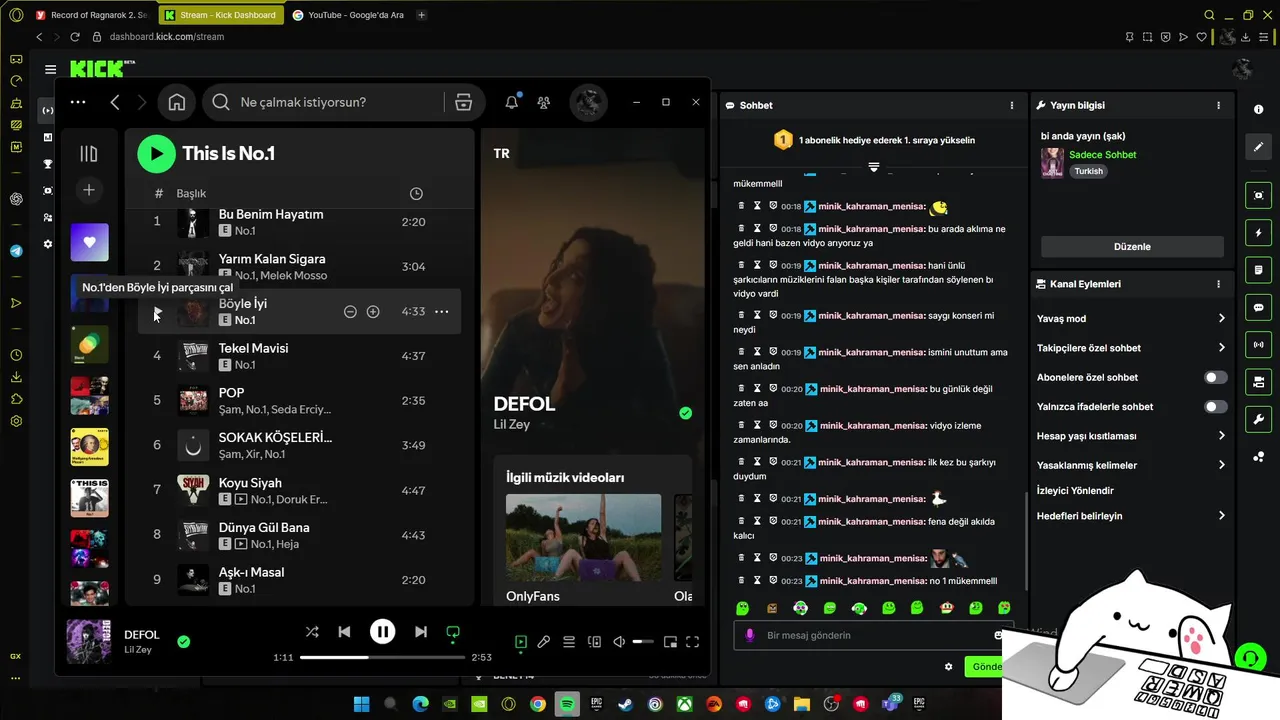Toggle Yalnızca ifadelerle sohbet switch

click(x=1216, y=407)
